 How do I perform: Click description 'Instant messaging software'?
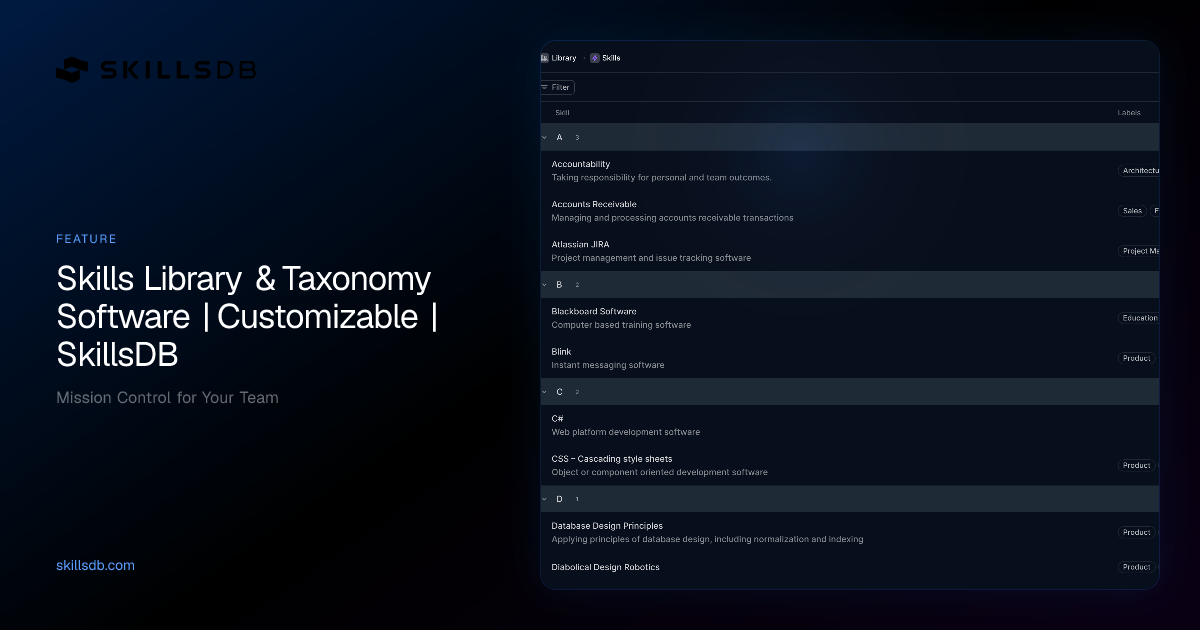pos(608,365)
